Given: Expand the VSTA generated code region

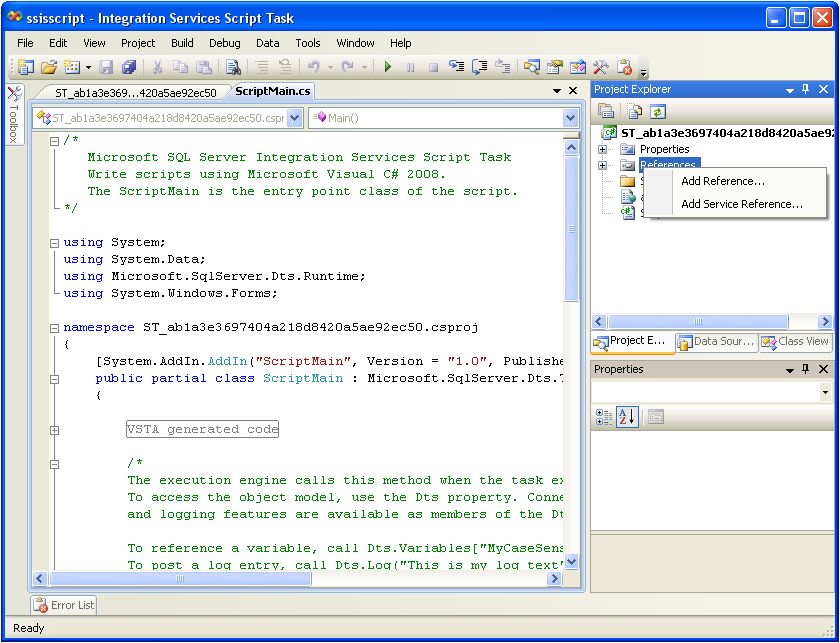Looking at the screenshot, I should click(54, 430).
